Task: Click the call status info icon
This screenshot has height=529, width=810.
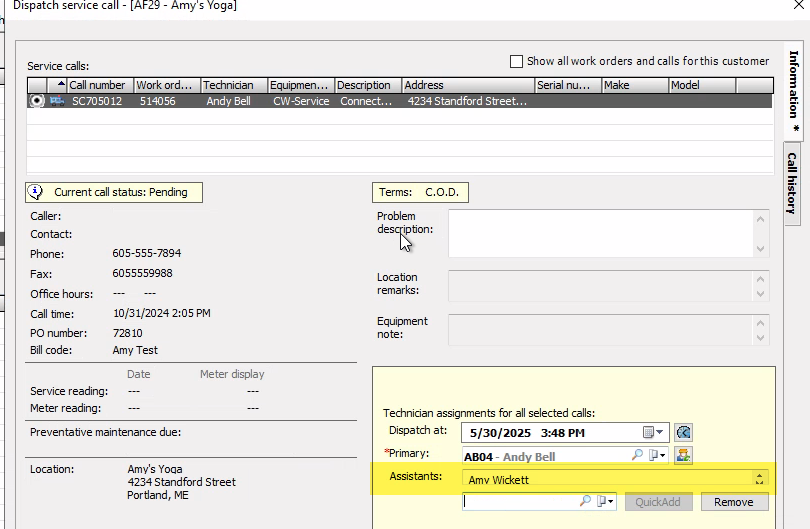Action: tap(35, 192)
